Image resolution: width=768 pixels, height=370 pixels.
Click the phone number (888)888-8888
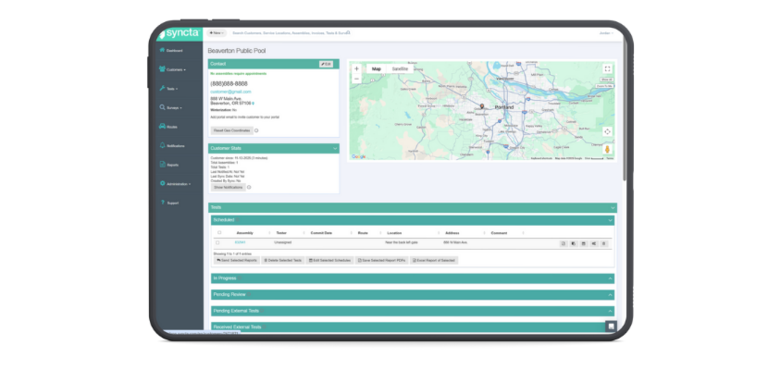coord(229,84)
